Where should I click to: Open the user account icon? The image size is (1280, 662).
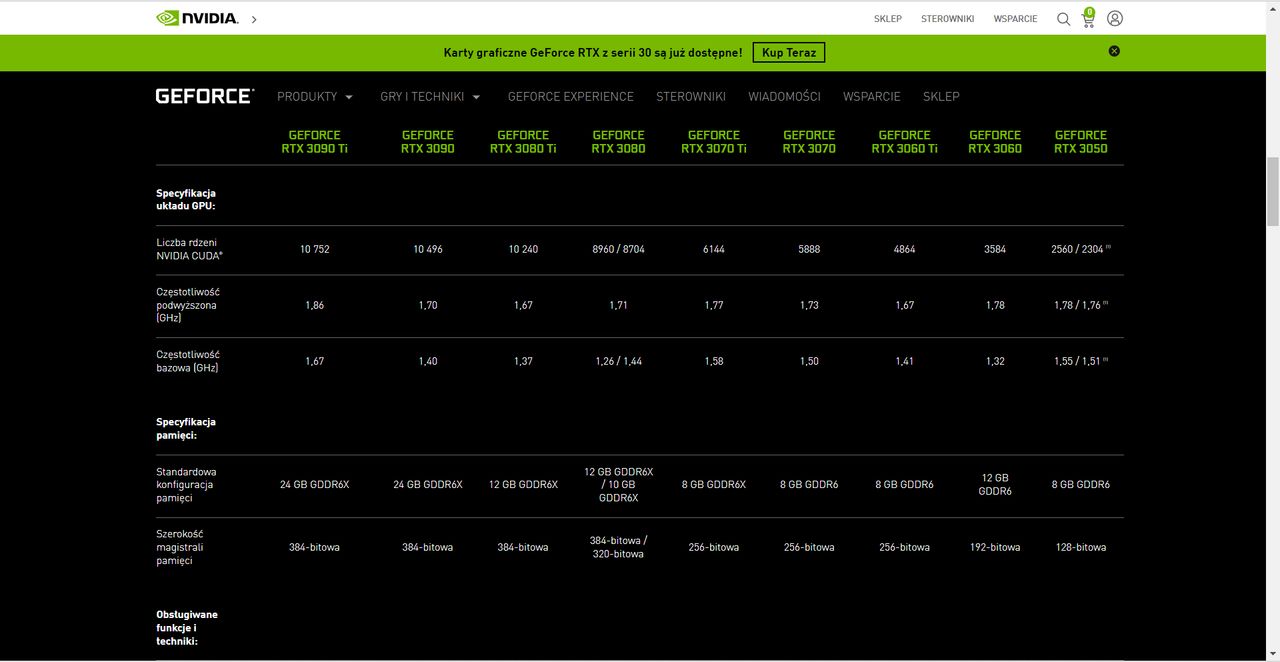pyautogui.click(x=1115, y=19)
